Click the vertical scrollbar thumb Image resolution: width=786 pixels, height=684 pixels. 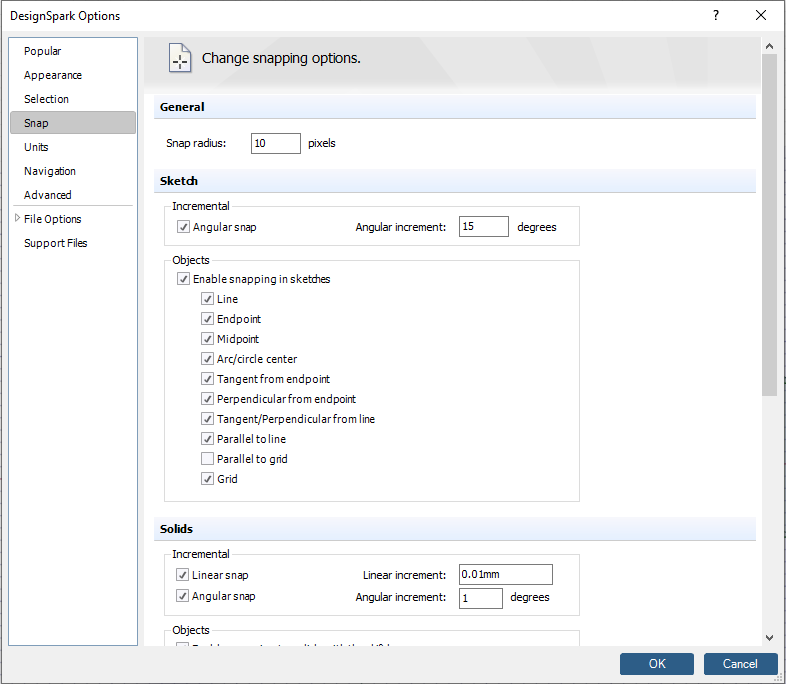[x=769, y=225]
